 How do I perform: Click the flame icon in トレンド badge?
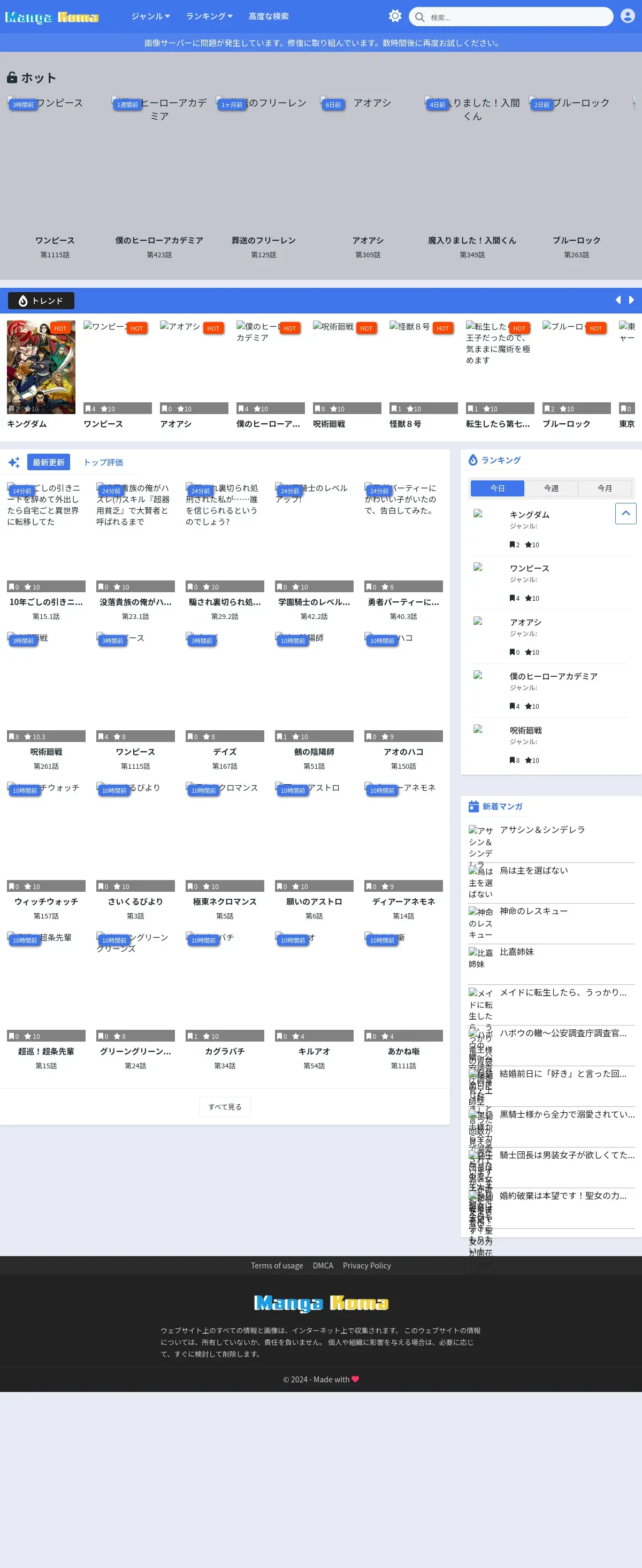(x=23, y=301)
